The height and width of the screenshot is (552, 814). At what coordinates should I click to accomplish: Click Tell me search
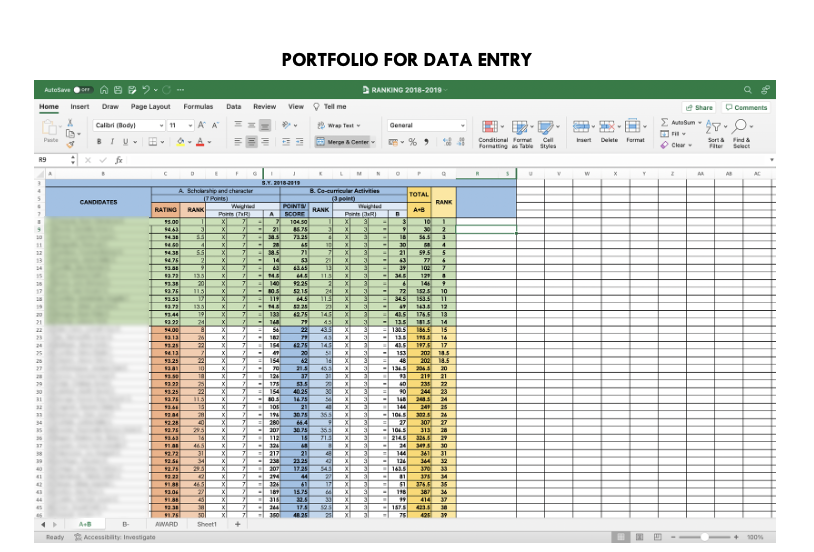tap(329, 106)
